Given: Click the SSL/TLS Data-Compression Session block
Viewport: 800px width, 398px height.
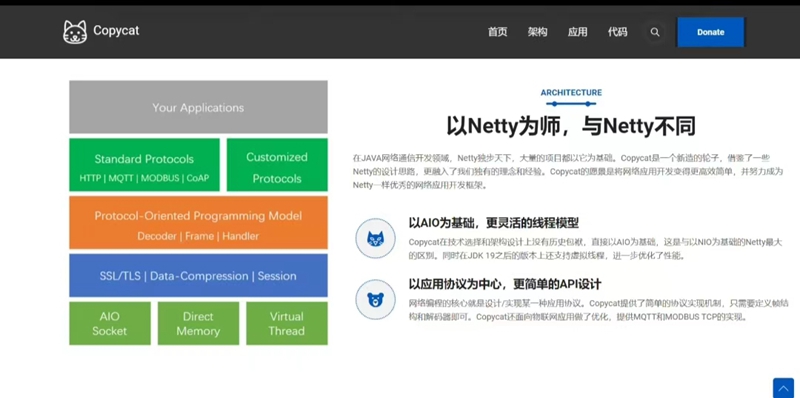Looking at the screenshot, I should pos(198,276).
